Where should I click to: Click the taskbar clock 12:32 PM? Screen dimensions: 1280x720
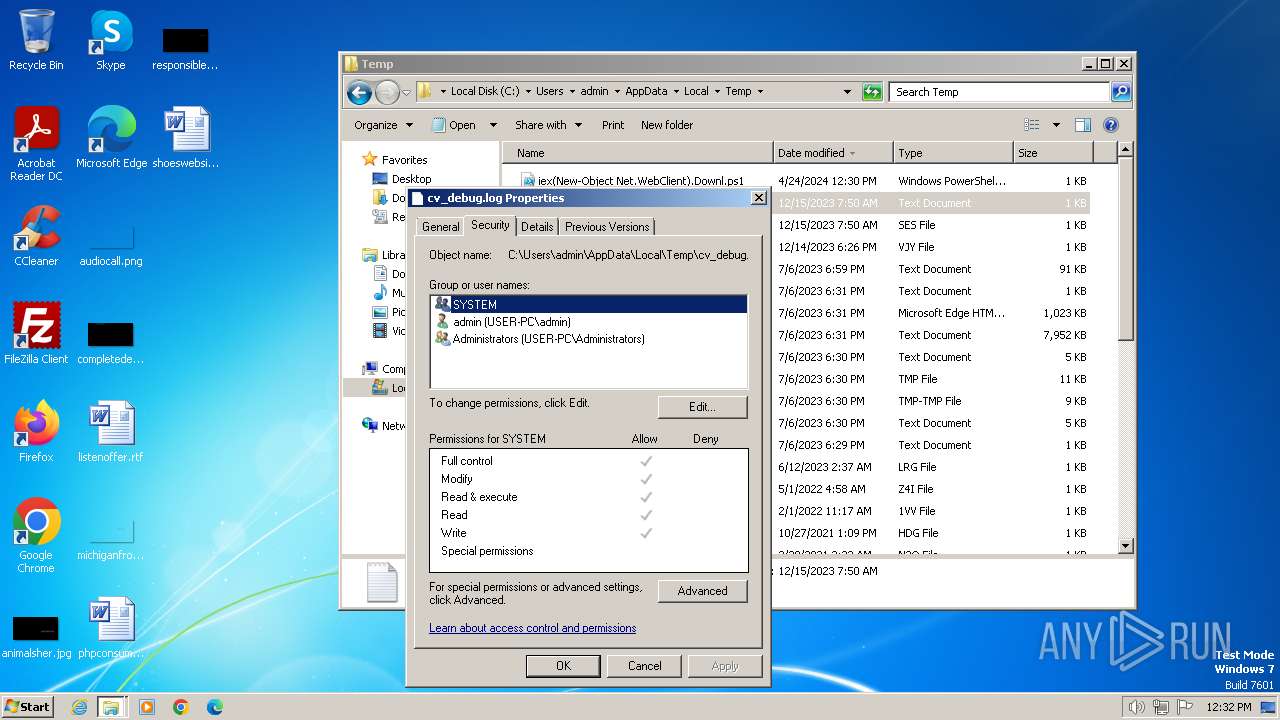click(x=1228, y=707)
